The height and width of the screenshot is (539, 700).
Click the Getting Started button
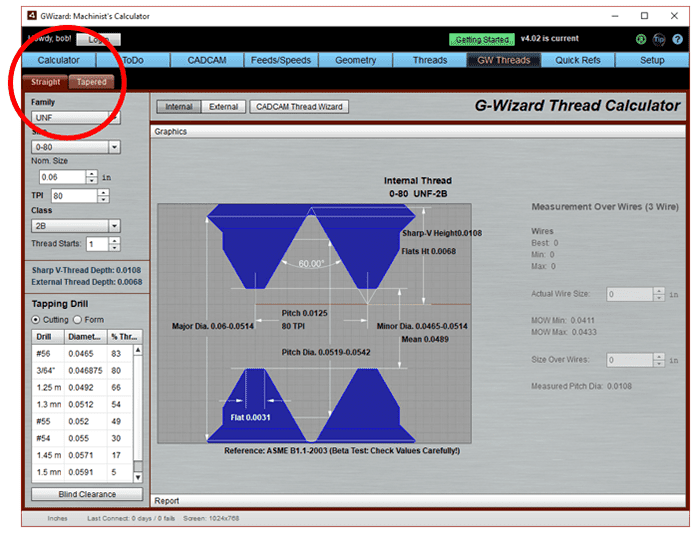[x=482, y=40]
